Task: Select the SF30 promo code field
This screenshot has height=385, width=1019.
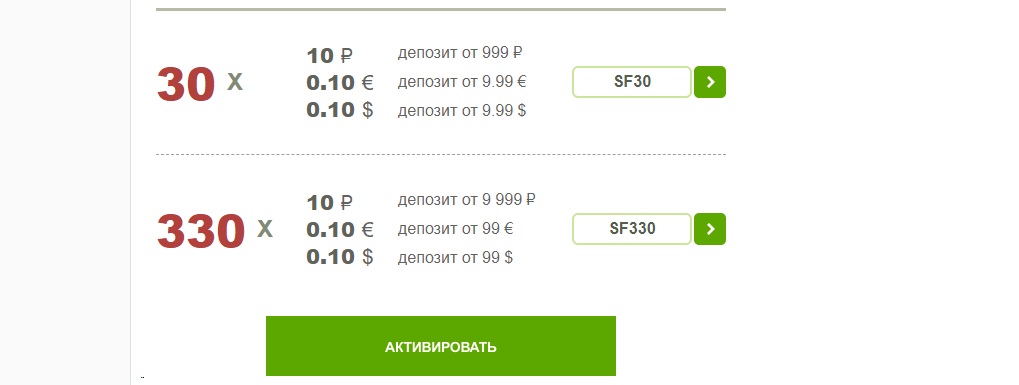Action: pos(632,82)
